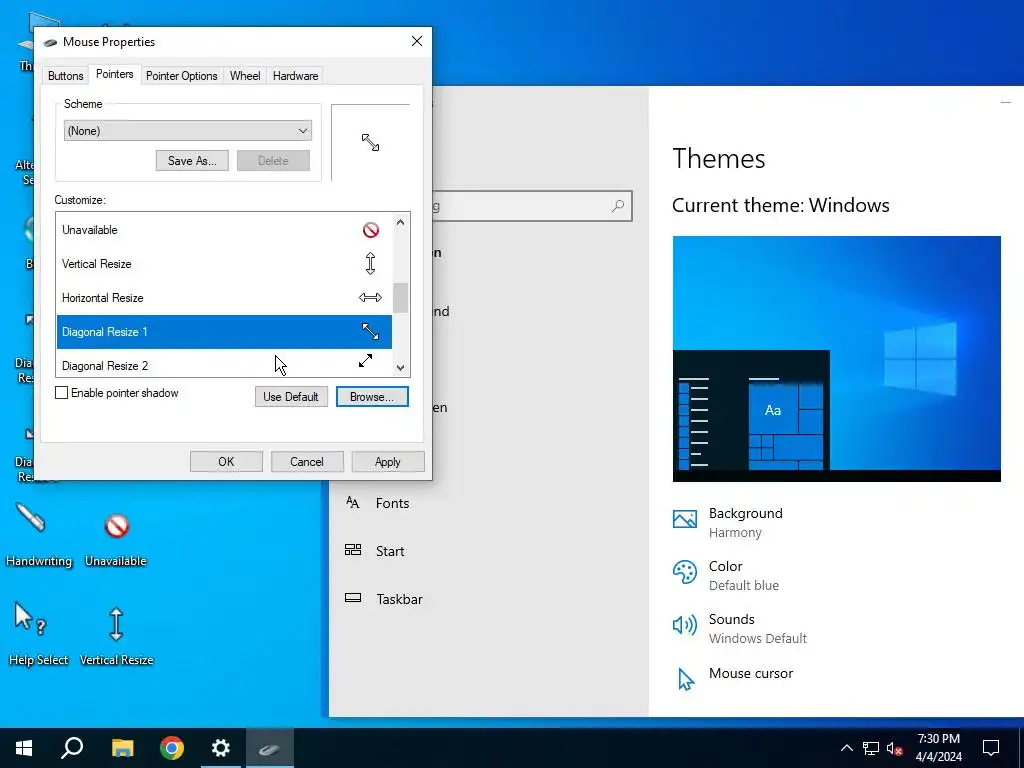Confirm with the OK button
The height and width of the screenshot is (768, 1024).
tap(226, 462)
